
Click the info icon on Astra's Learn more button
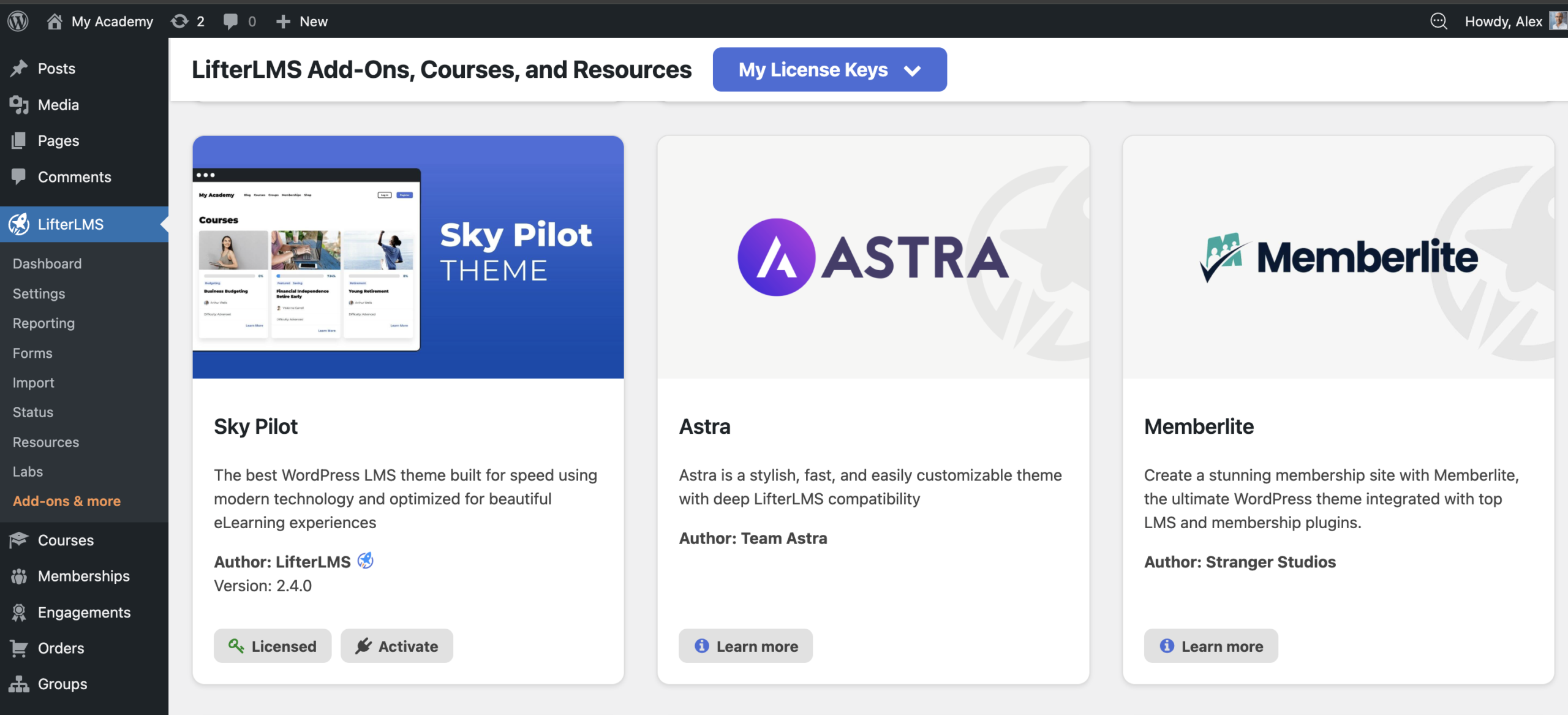[701, 646]
